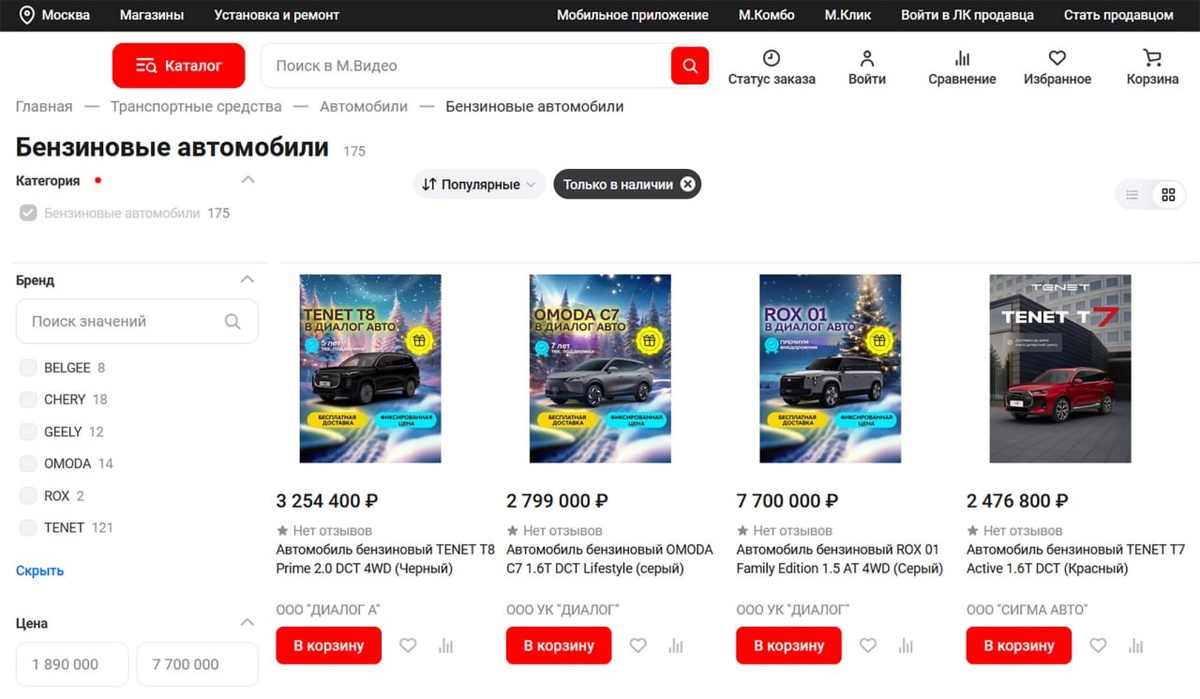Image resolution: width=1200 pixels, height=699 pixels.
Task: Open the Популярные sorting dropdown
Action: (480, 184)
